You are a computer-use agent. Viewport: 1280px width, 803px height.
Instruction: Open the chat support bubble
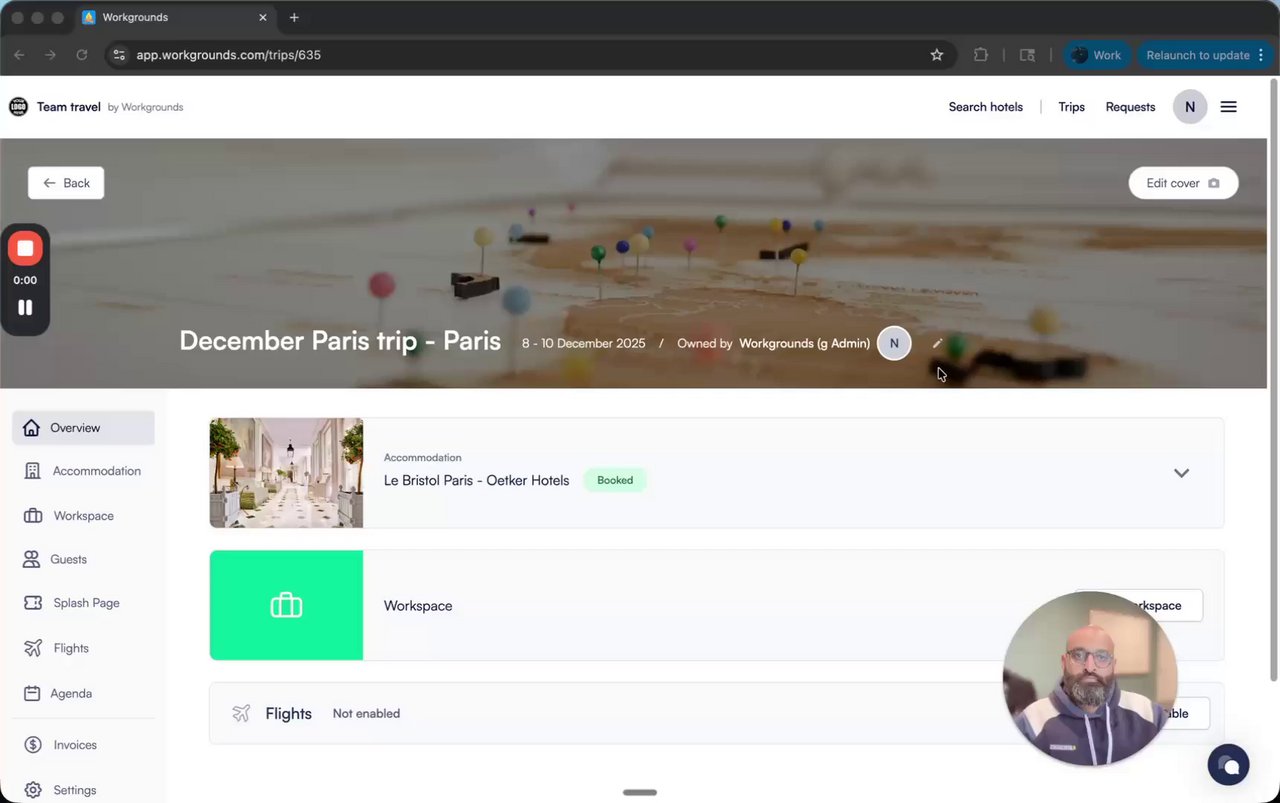tap(1229, 766)
